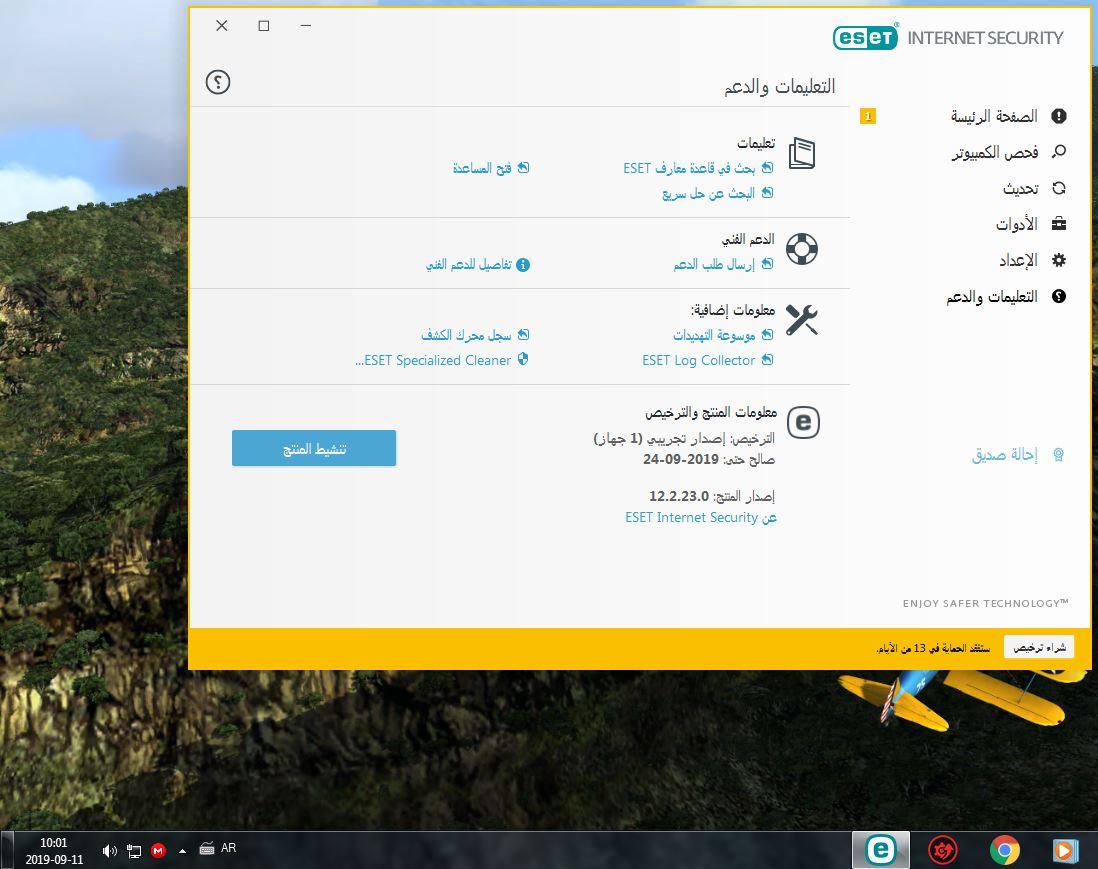Click the help book section icon

pos(802,153)
